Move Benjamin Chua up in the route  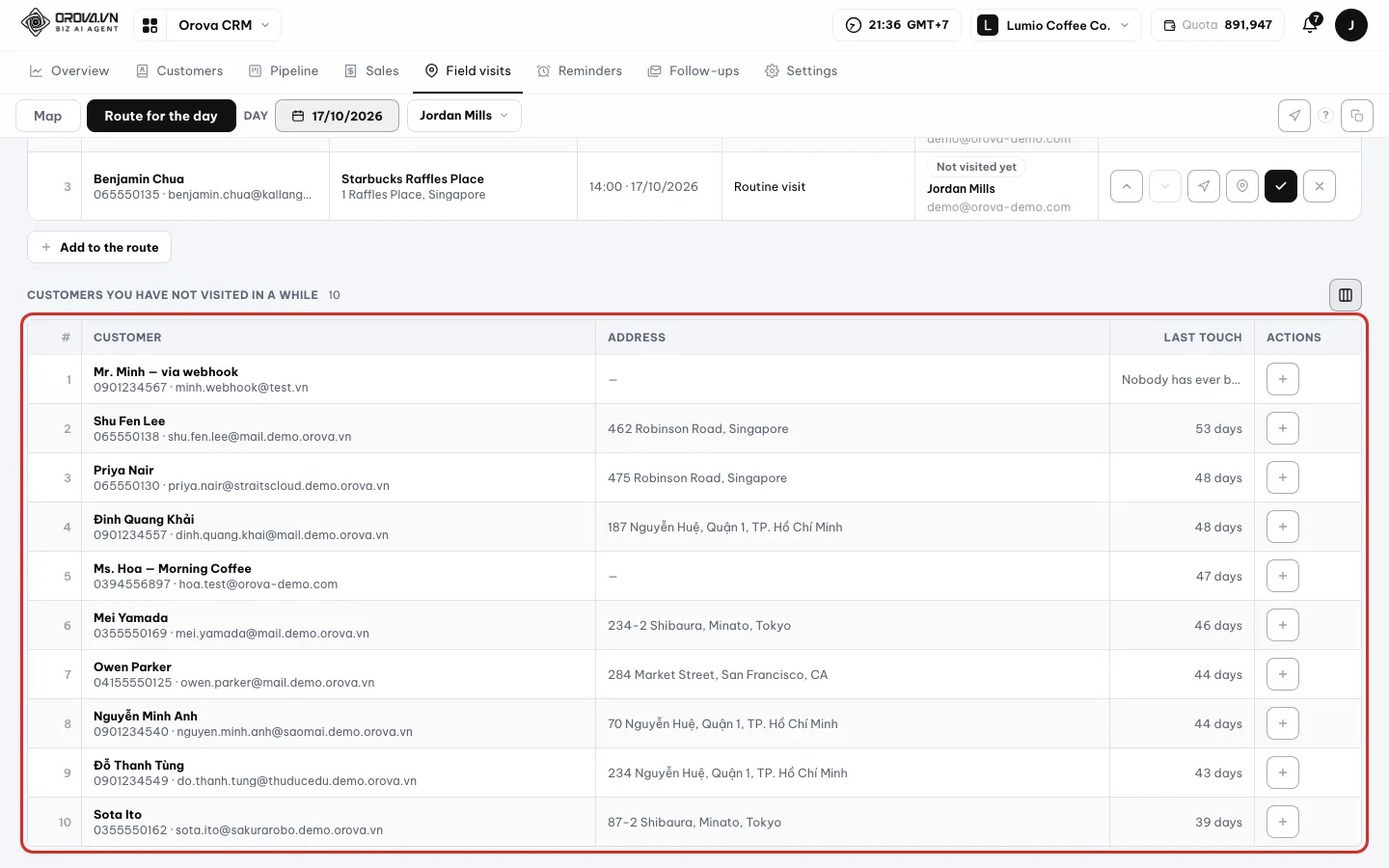pyautogui.click(x=1127, y=186)
